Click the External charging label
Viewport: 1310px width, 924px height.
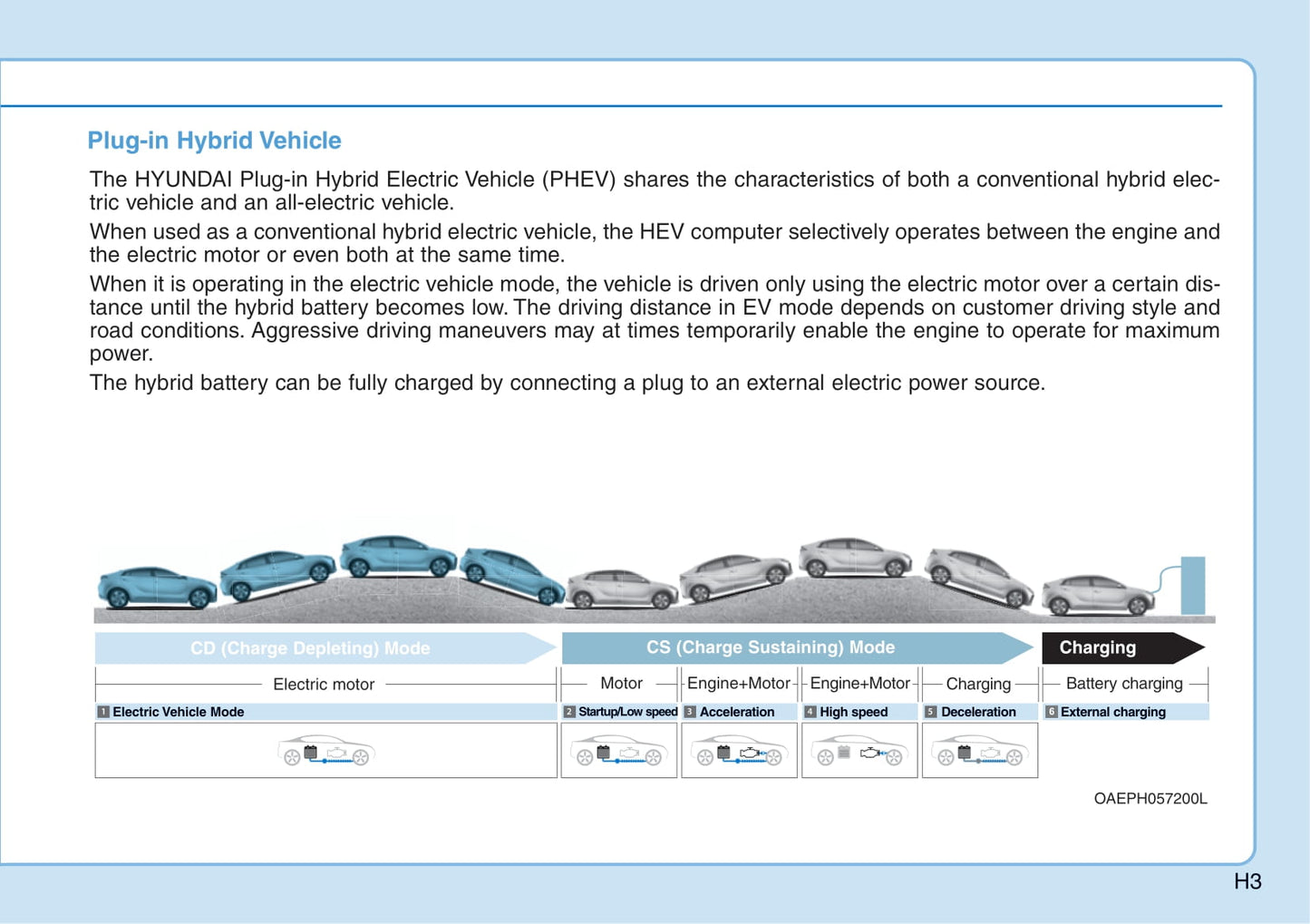(x=1112, y=712)
